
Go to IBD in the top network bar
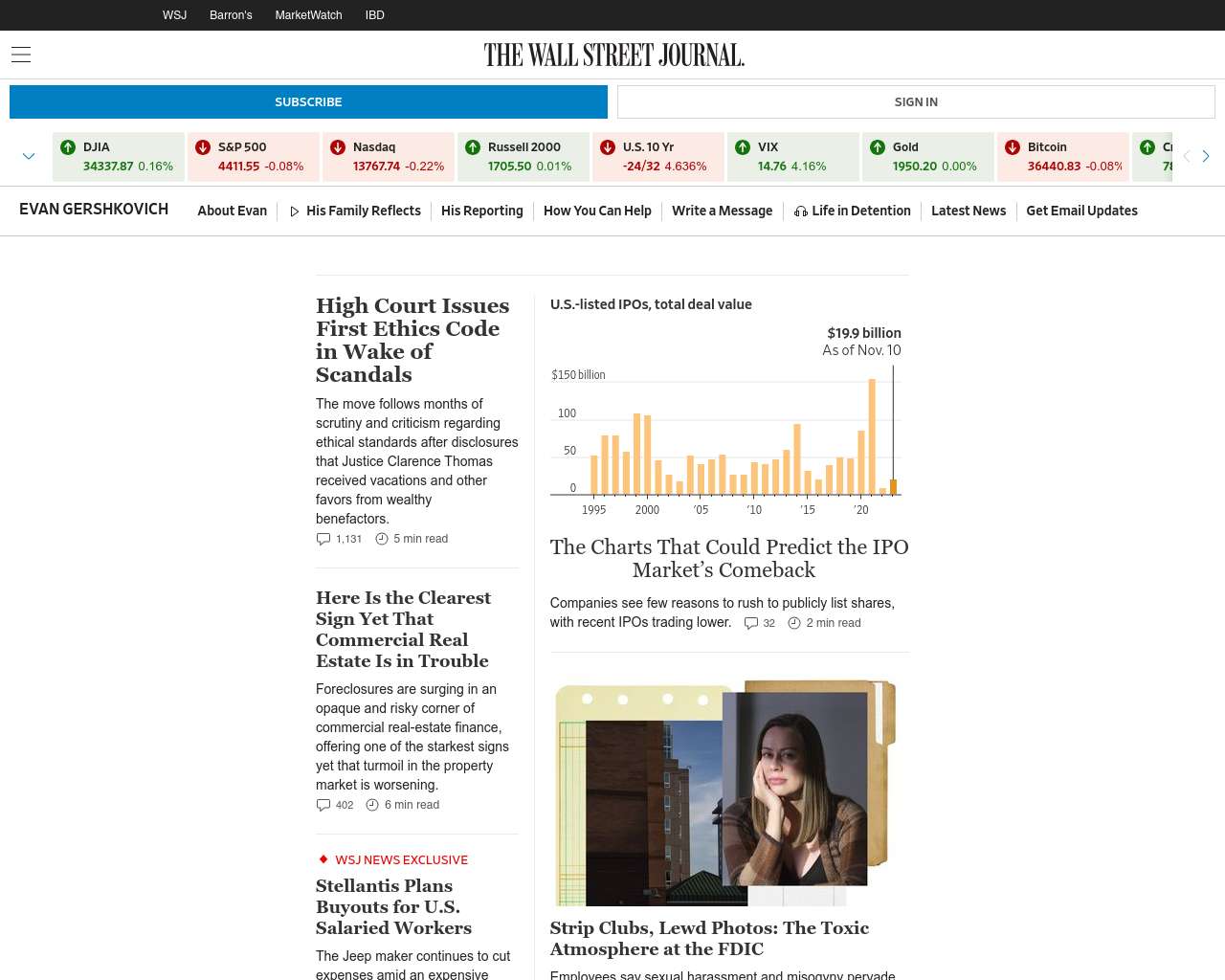point(375,15)
